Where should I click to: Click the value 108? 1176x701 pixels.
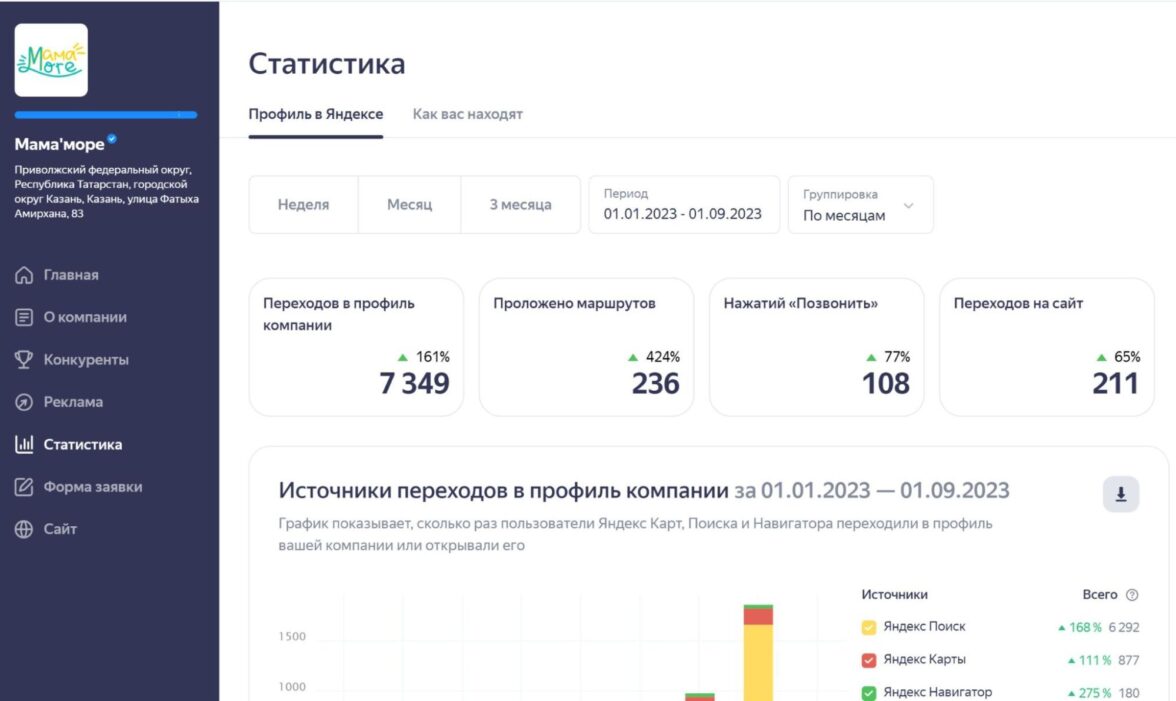[x=885, y=383]
